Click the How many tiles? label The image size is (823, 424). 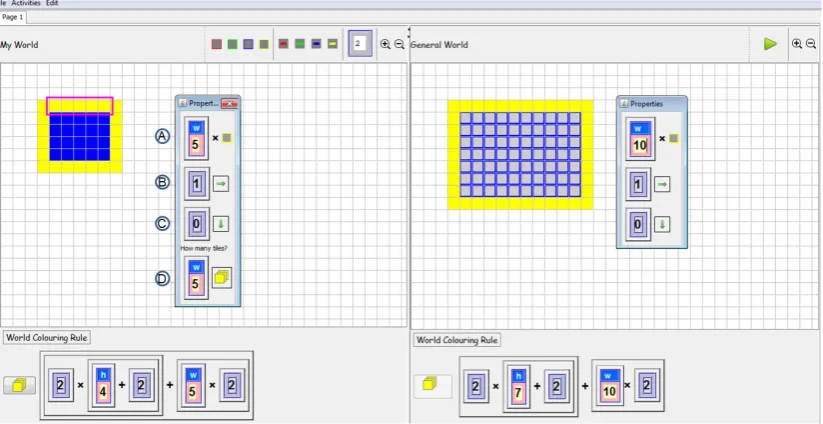204,248
